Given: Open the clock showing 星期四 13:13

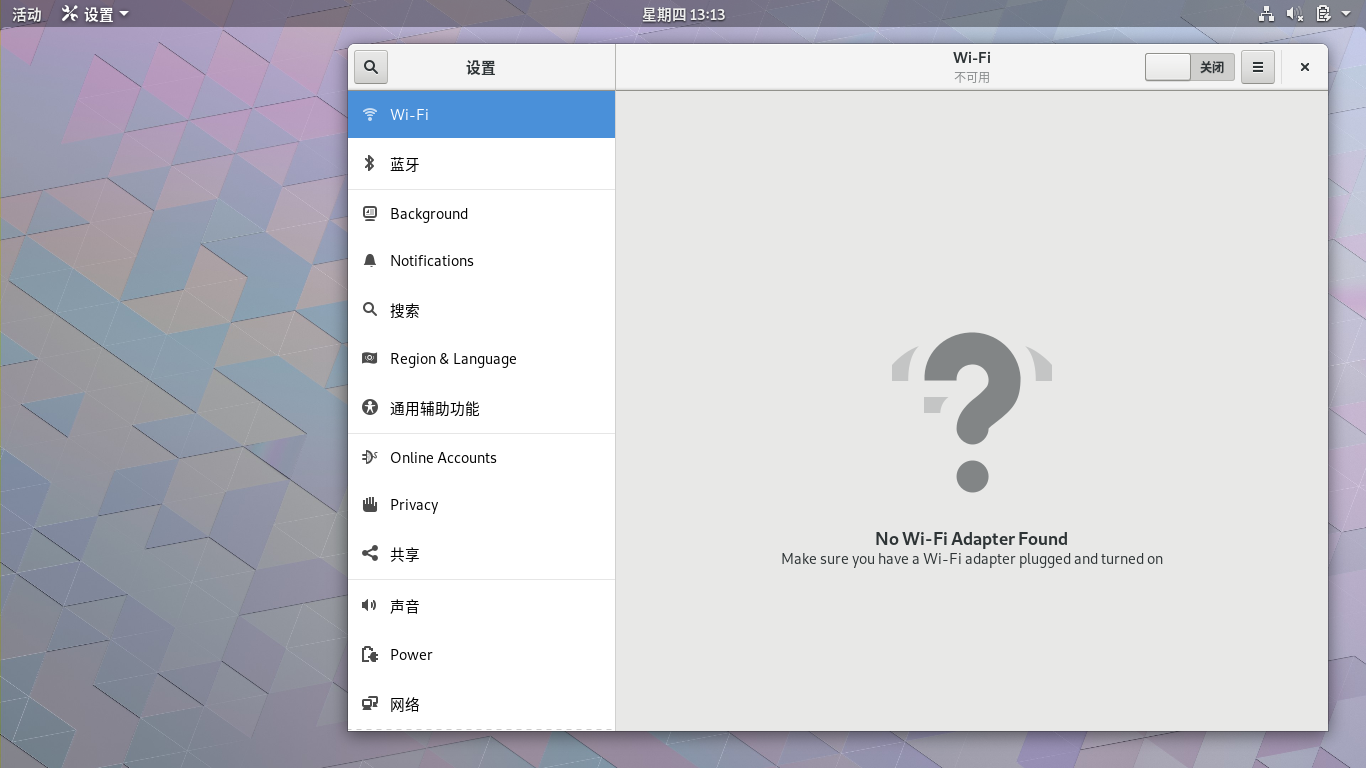Looking at the screenshot, I should (683, 14).
